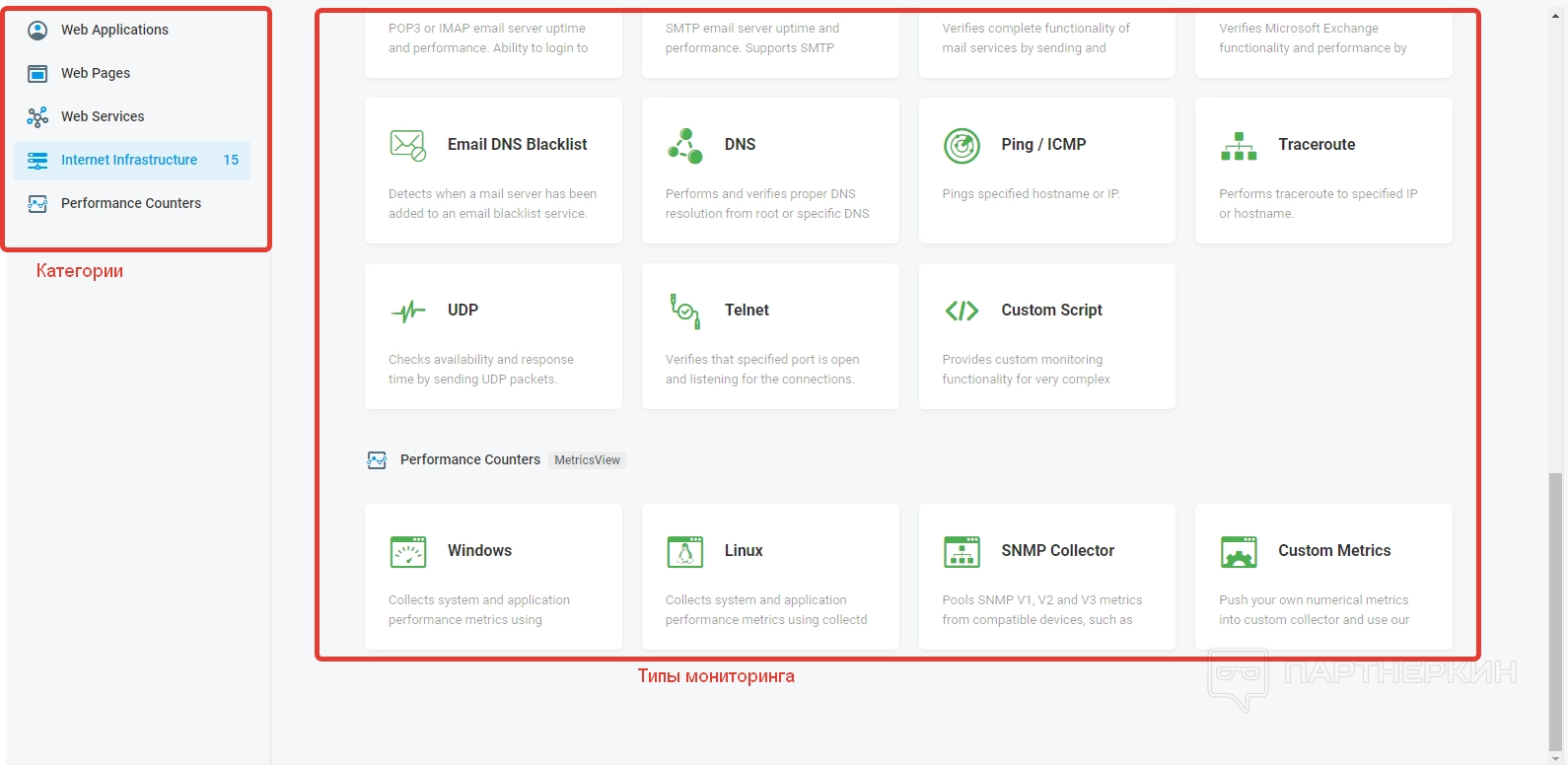1568x765 pixels.
Task: Select the Email DNS Blacklist monitoring card title
Action: pos(517,144)
